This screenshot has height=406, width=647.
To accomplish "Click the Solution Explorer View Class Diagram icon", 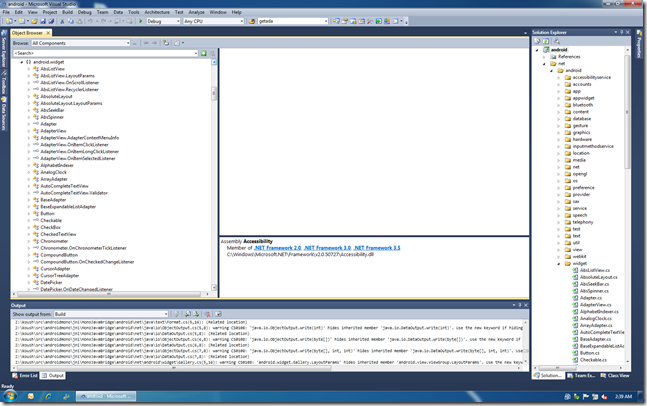I will (x=557, y=41).
